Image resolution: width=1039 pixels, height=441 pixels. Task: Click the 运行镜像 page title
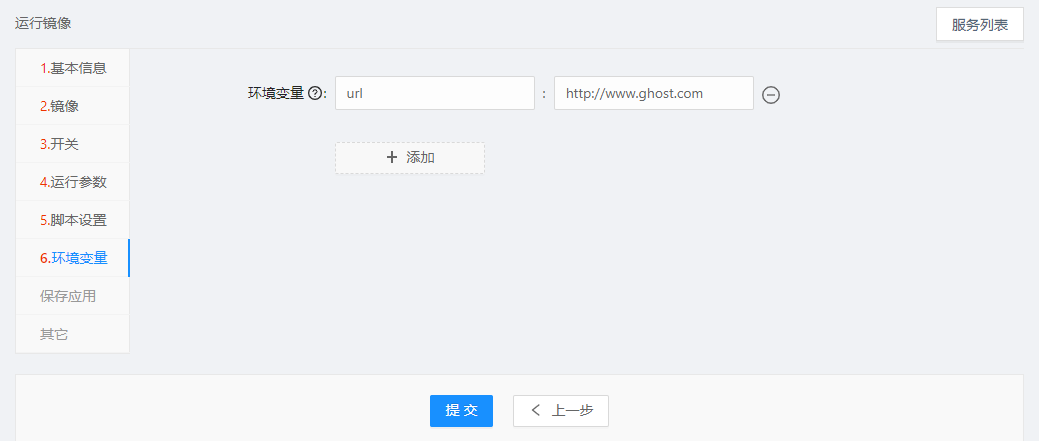(43, 24)
